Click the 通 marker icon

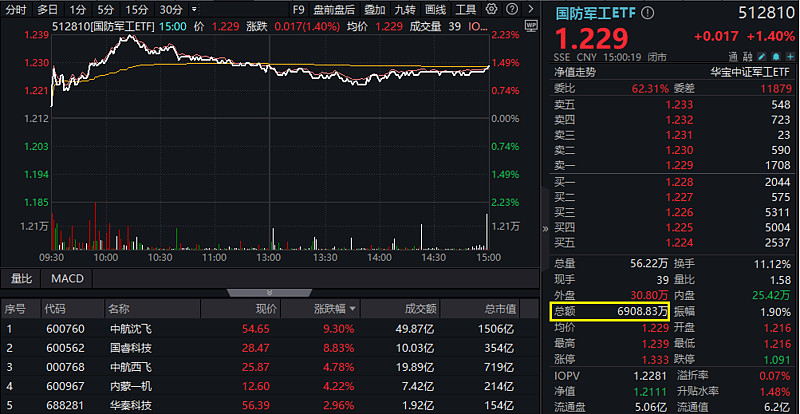[734, 57]
